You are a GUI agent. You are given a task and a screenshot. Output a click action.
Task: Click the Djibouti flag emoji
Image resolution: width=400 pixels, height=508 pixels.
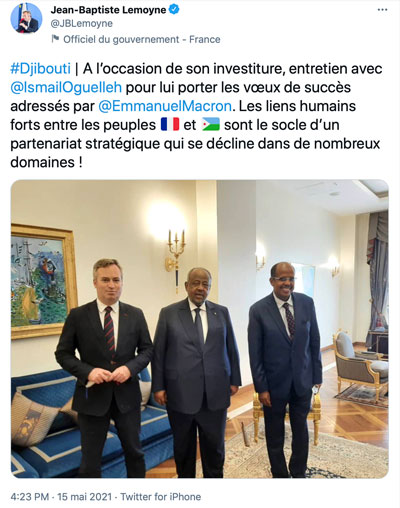211,124
